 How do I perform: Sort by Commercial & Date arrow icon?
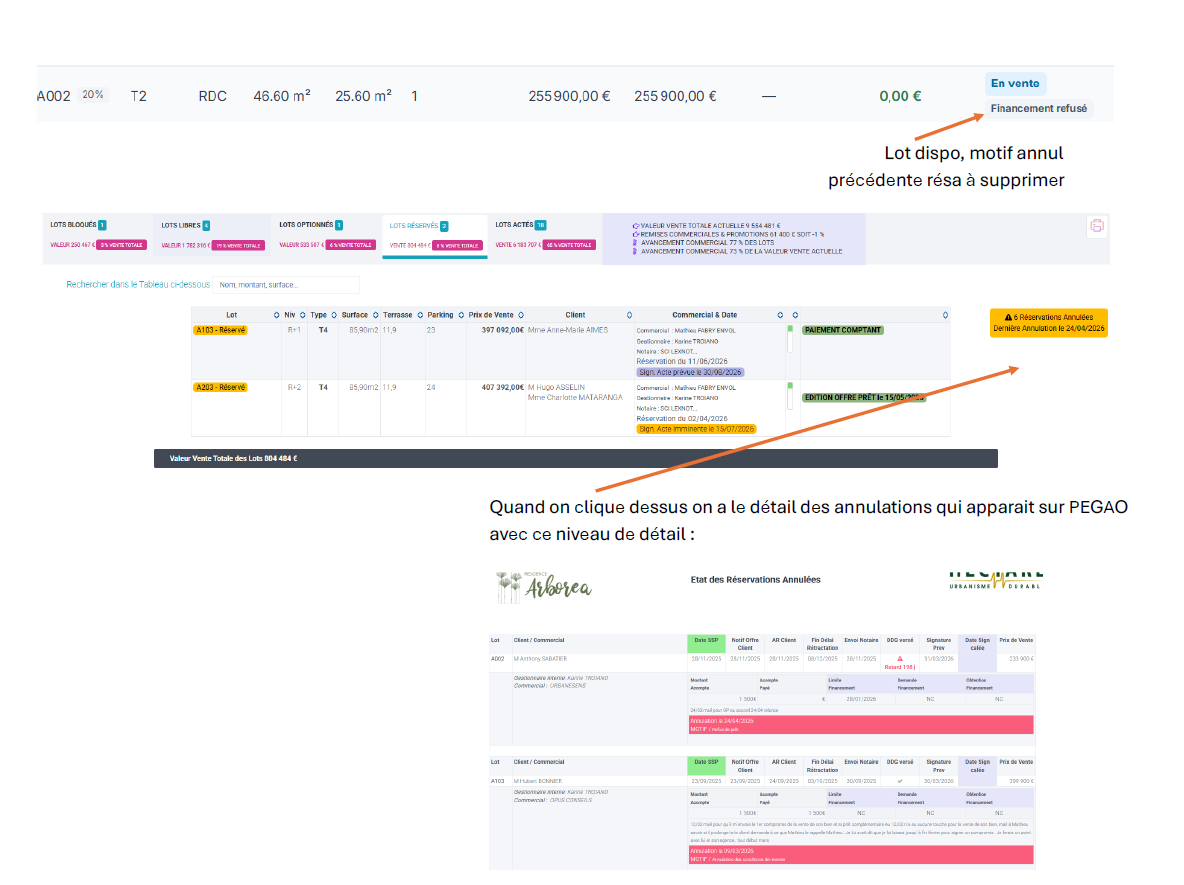(x=780, y=315)
